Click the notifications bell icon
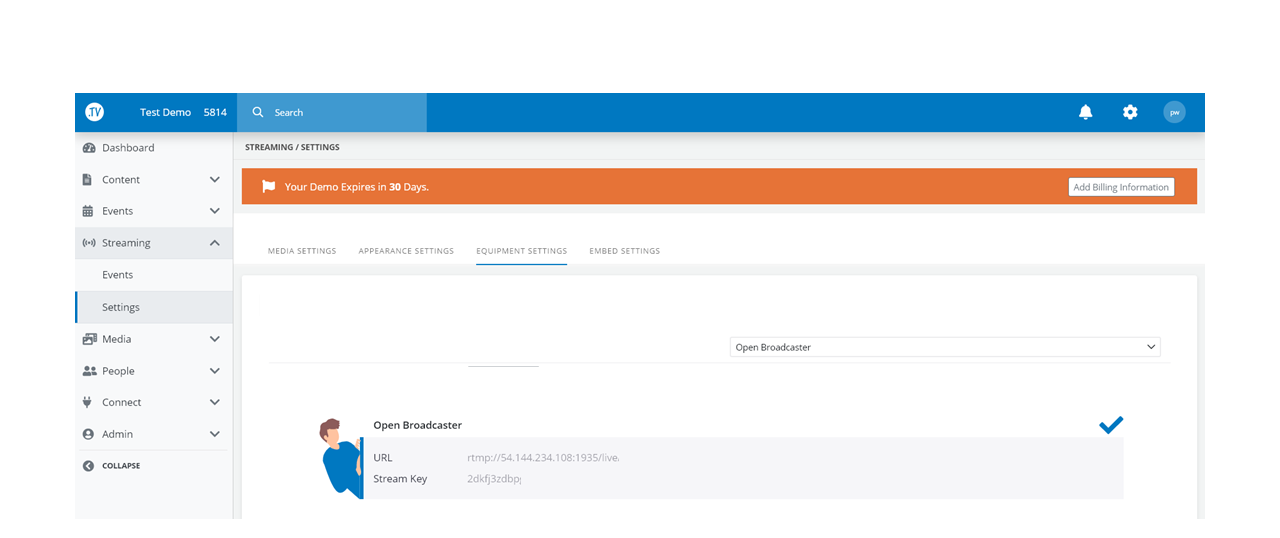Image resolution: width=1280 pixels, height=538 pixels. click(x=1085, y=112)
